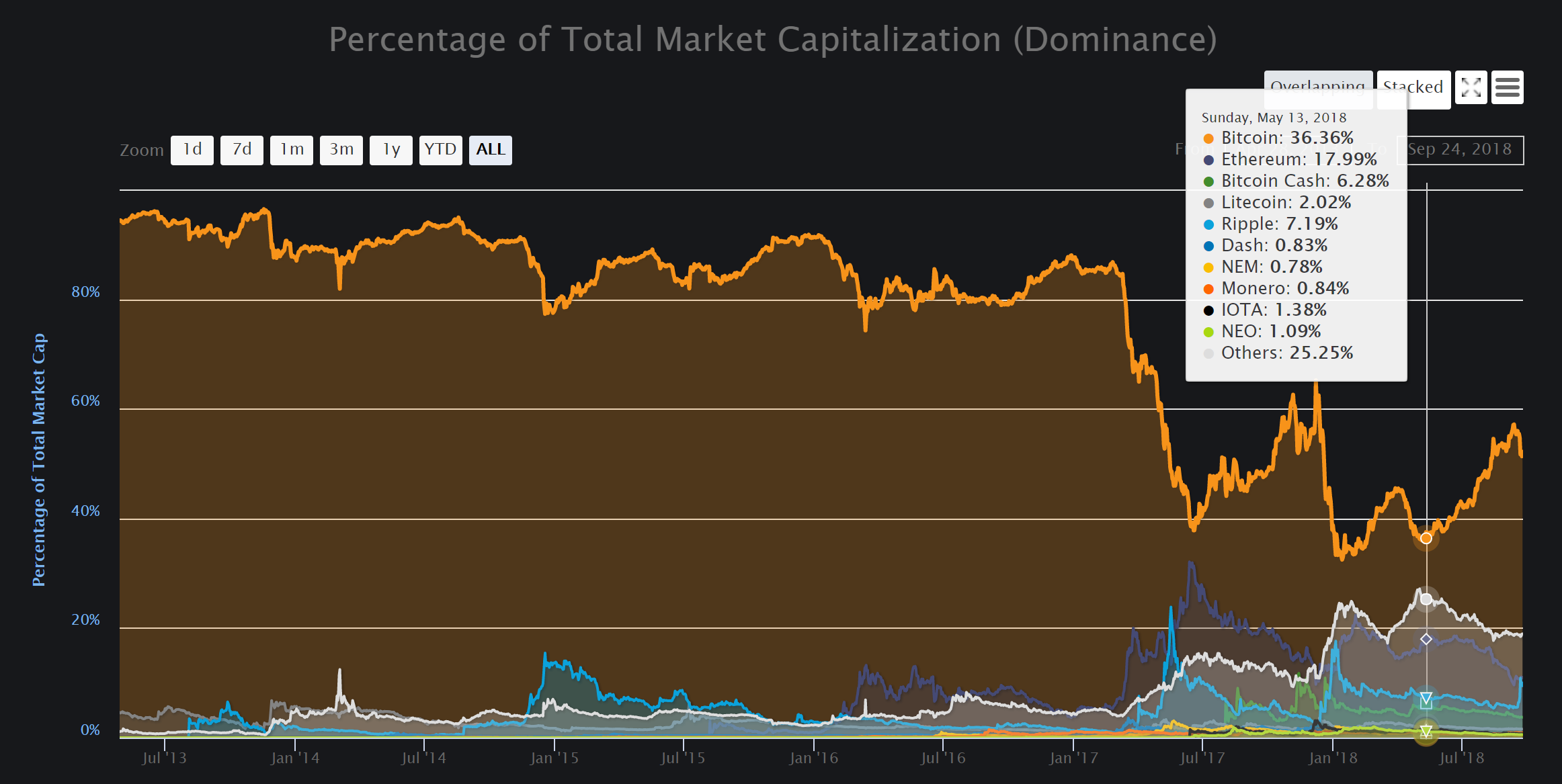Zoom chart to 3m range

[341, 150]
